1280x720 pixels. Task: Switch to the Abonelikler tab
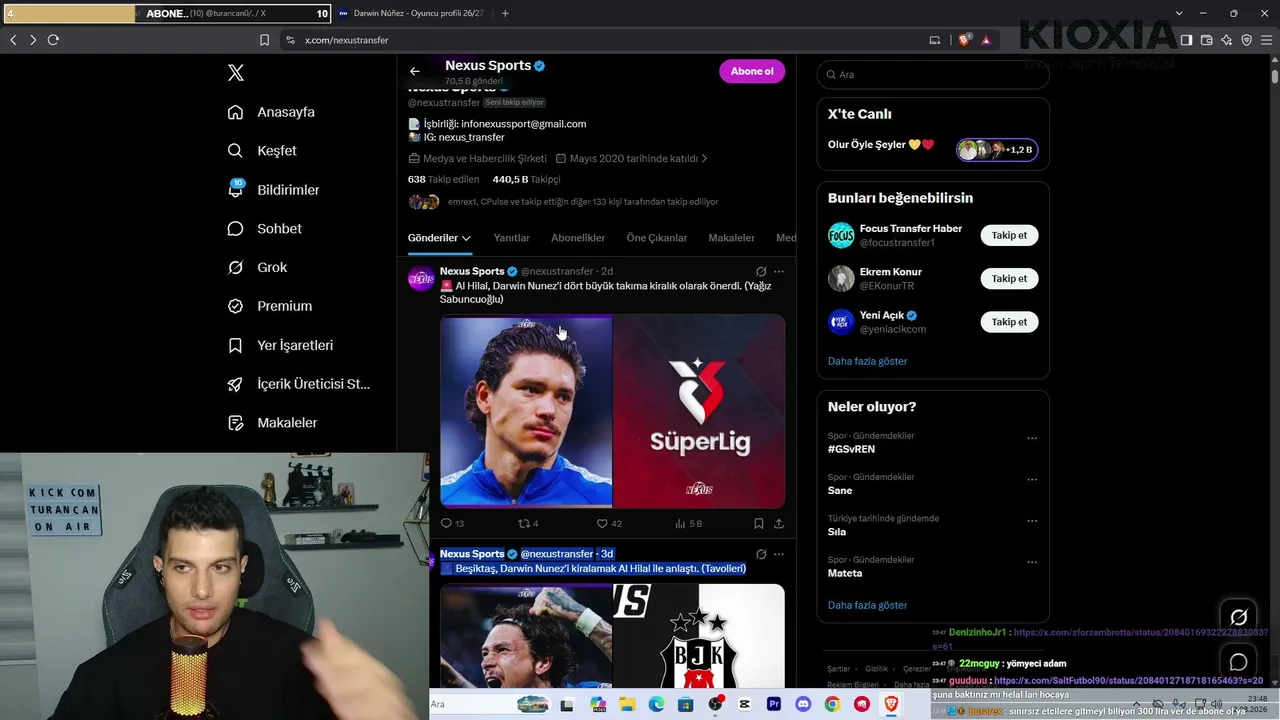578,238
